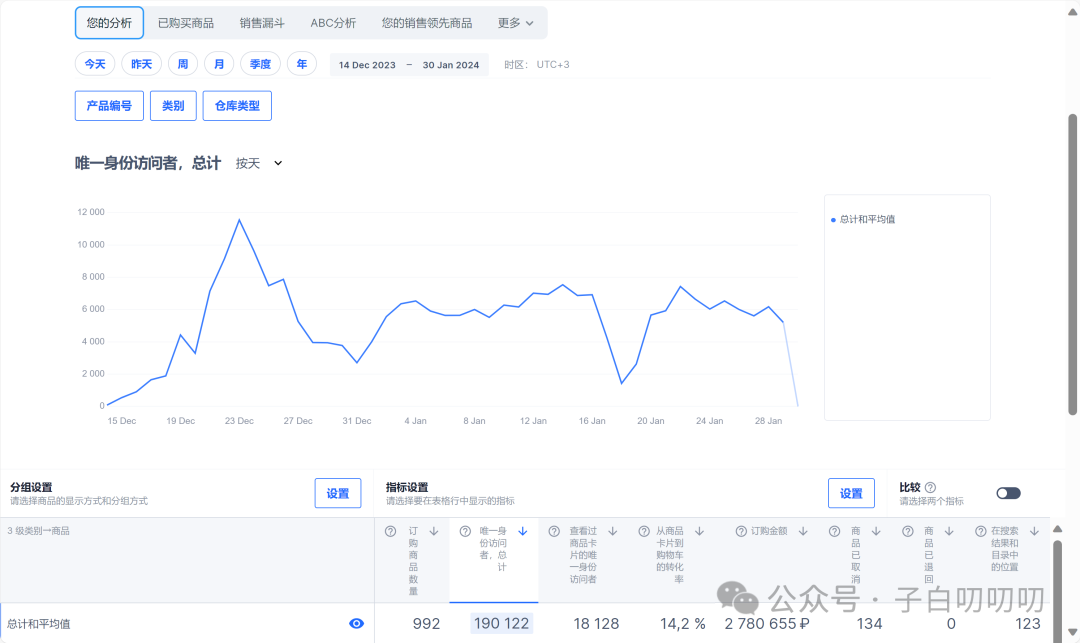Image resolution: width=1080 pixels, height=643 pixels.
Task: Sort the 在搜索结果和目录中的位置 column
Action: [1035, 530]
